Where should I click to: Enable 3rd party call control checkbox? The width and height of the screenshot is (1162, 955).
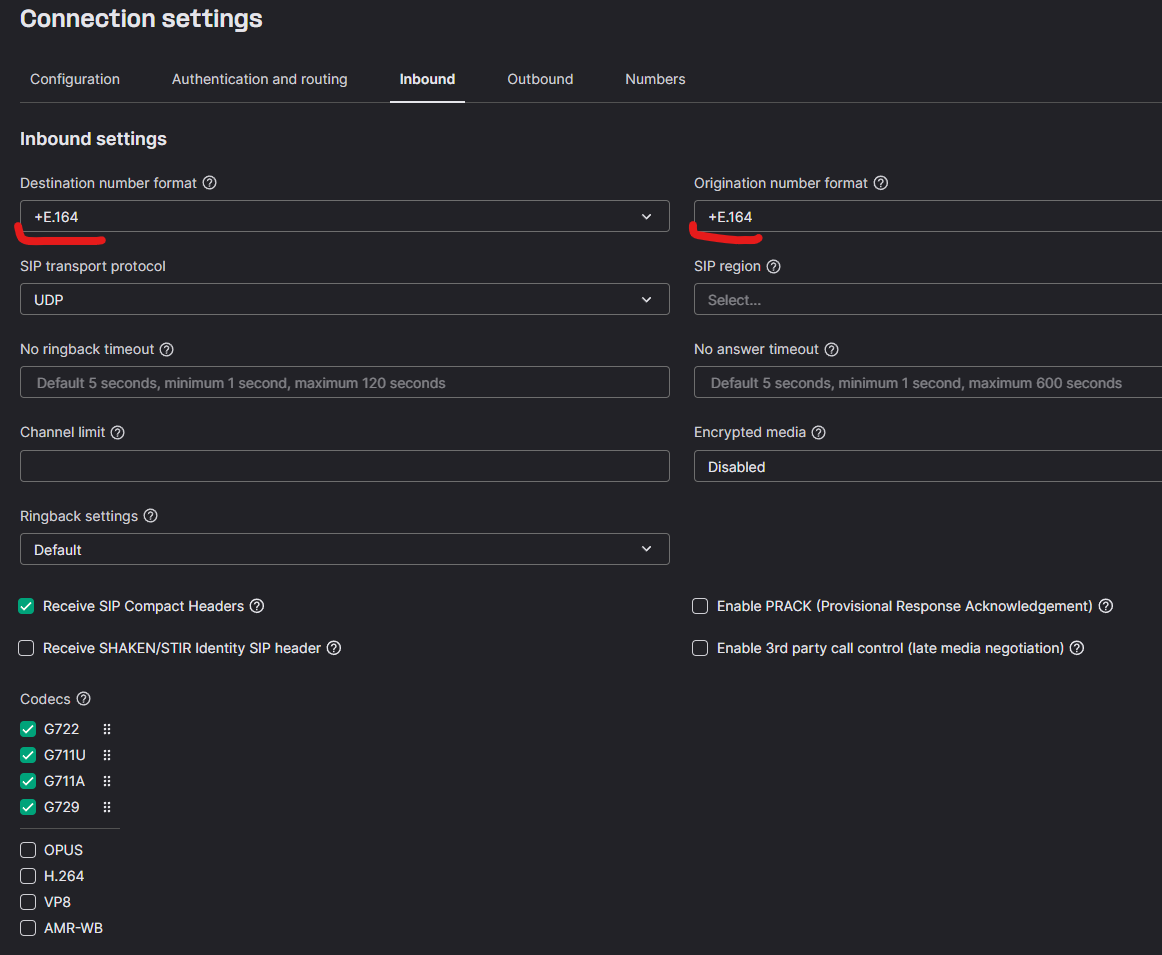[x=700, y=648]
